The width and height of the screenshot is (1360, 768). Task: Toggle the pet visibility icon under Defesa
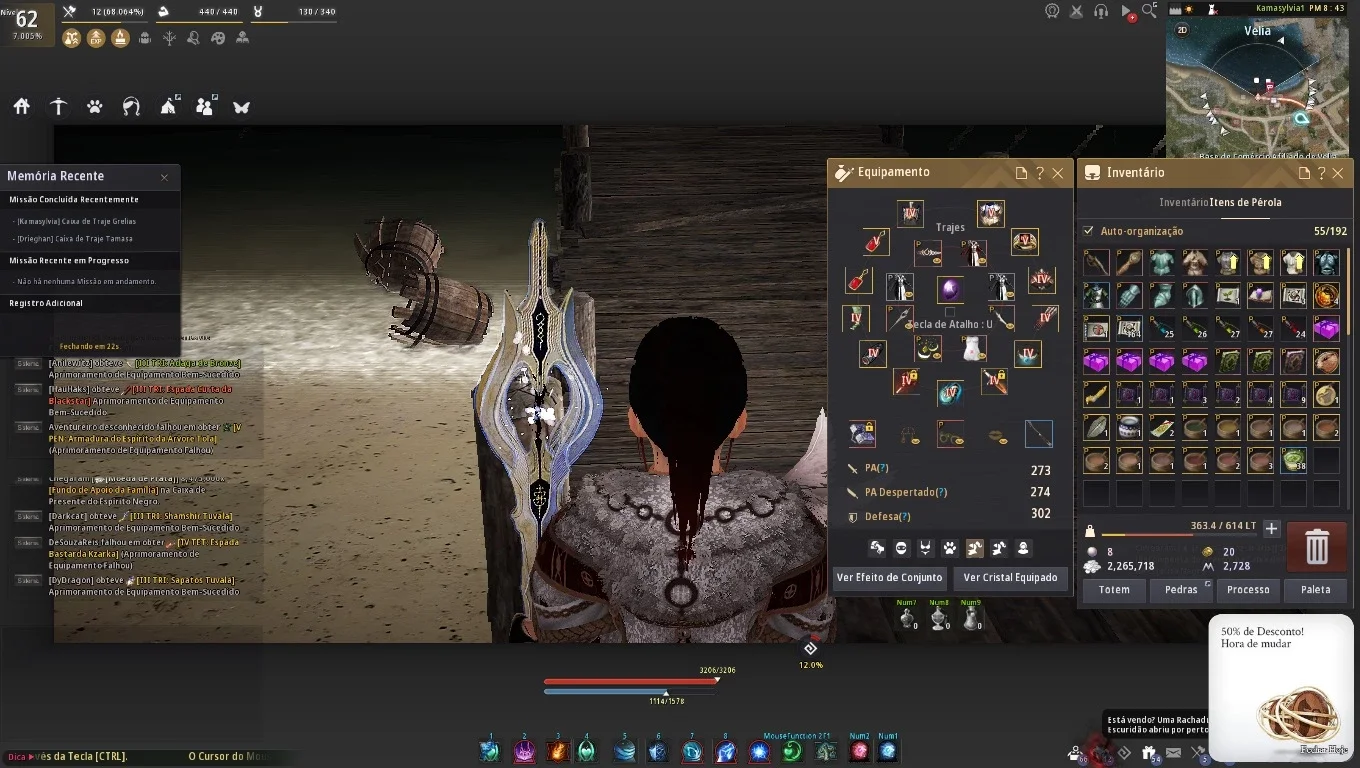pyautogui.click(x=950, y=548)
